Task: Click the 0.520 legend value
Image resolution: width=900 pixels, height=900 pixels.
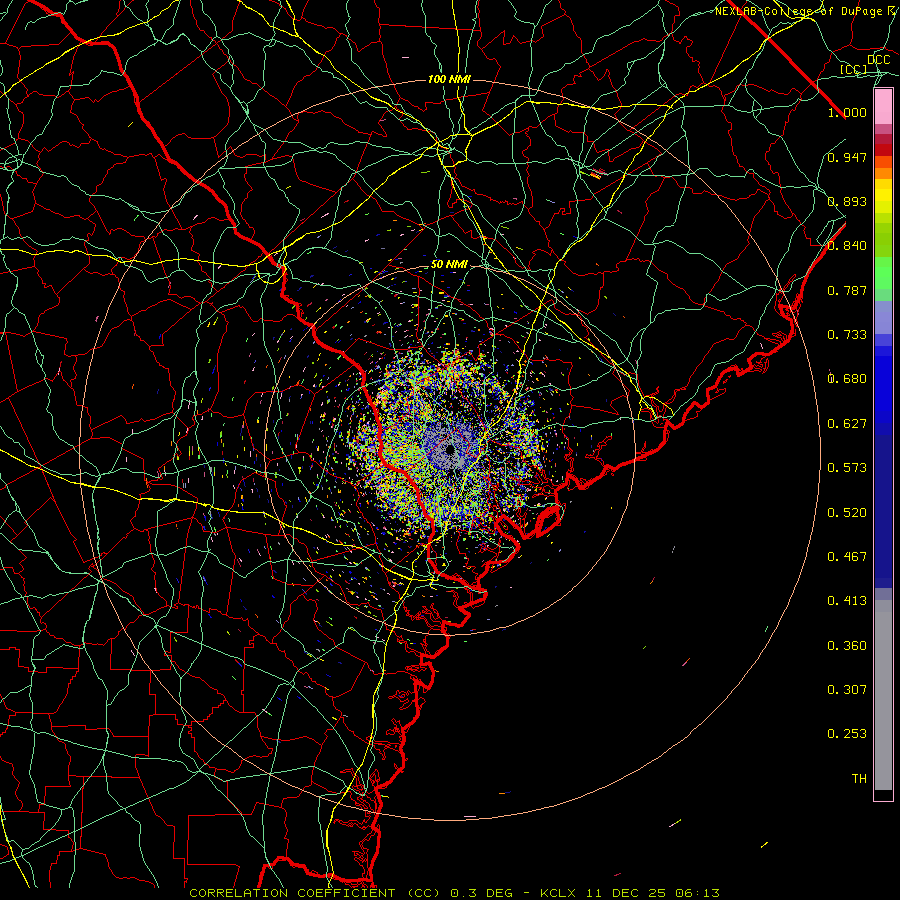Action: [847, 513]
